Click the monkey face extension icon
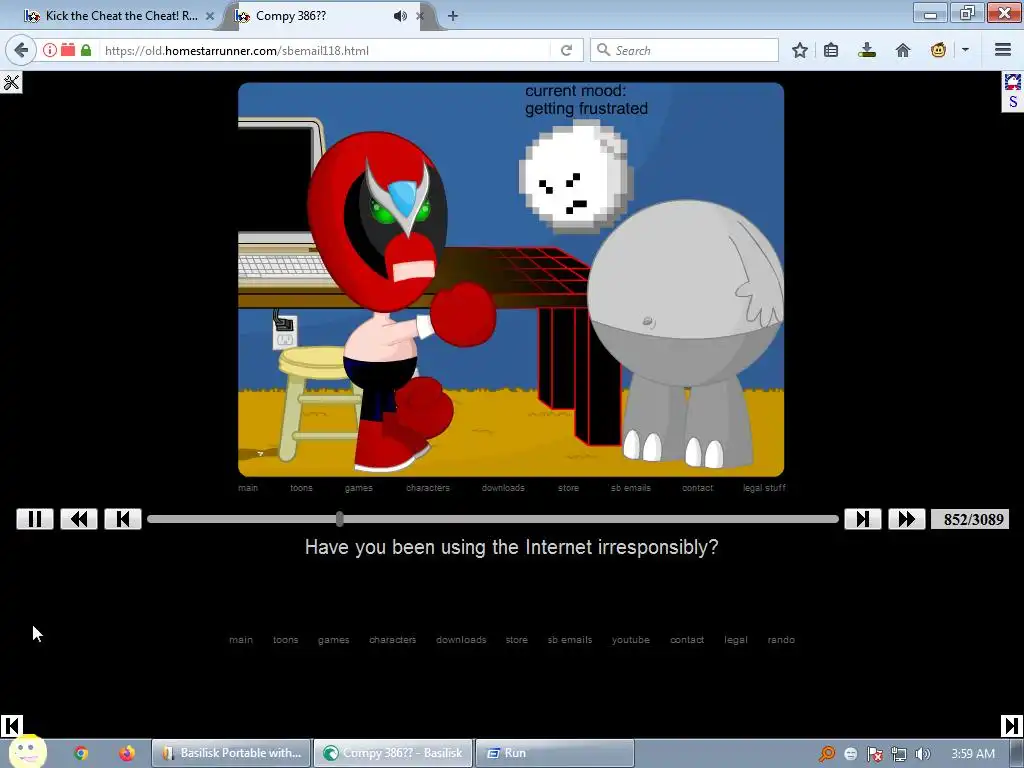The width and height of the screenshot is (1024, 768). click(938, 50)
